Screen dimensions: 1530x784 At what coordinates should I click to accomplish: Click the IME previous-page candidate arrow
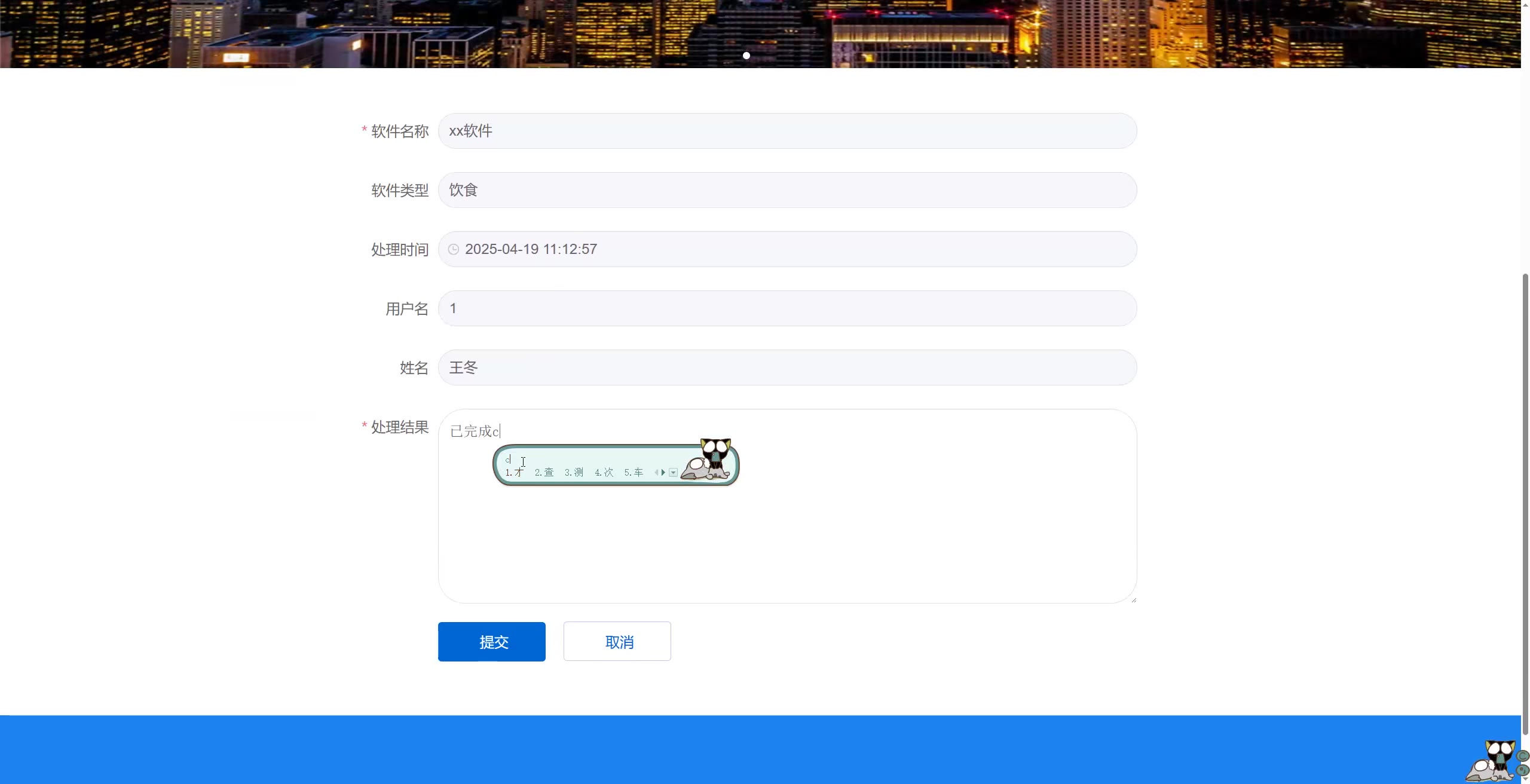[x=656, y=472]
